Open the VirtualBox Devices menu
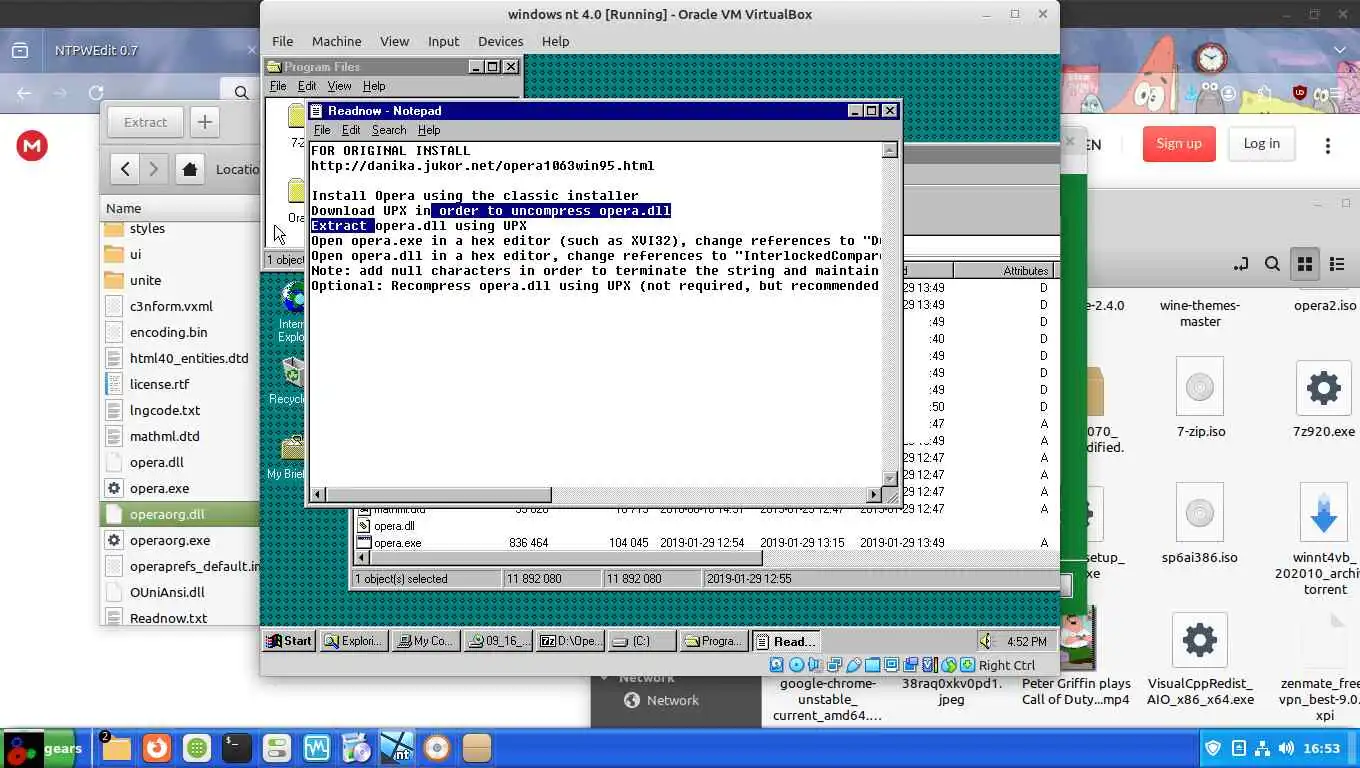This screenshot has width=1360, height=768. coord(500,41)
